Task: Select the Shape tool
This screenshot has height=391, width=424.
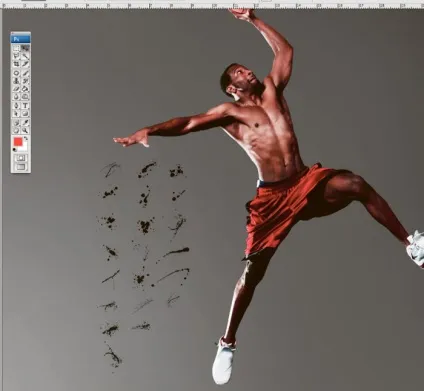Action: tap(25, 114)
